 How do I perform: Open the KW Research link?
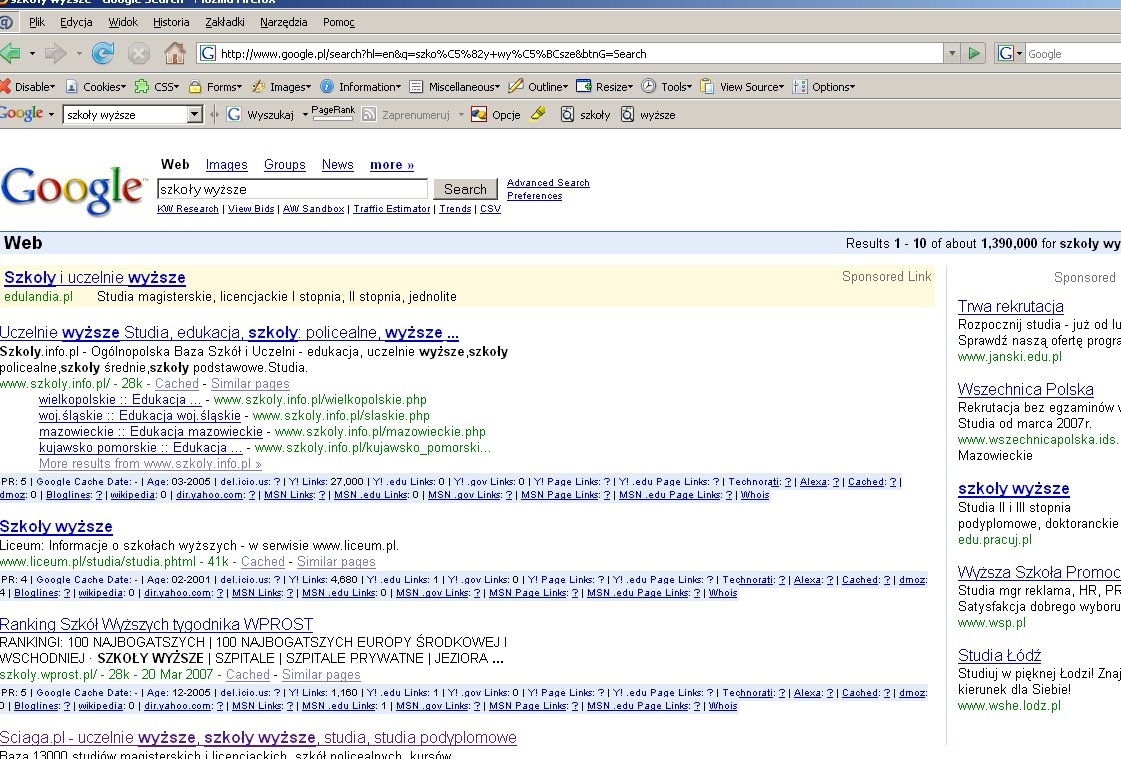point(188,209)
